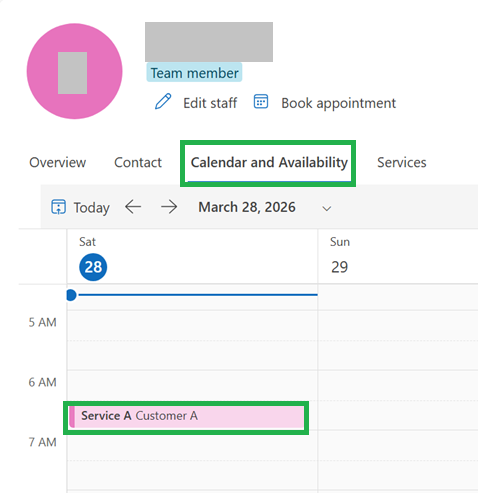The height and width of the screenshot is (493, 478).
Task: Select the Saturday 28 date circle
Action: pos(93,267)
